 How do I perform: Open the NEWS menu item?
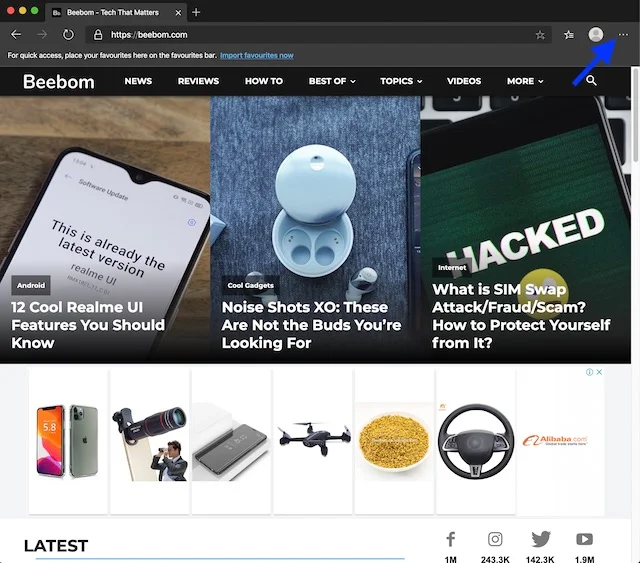click(x=138, y=81)
